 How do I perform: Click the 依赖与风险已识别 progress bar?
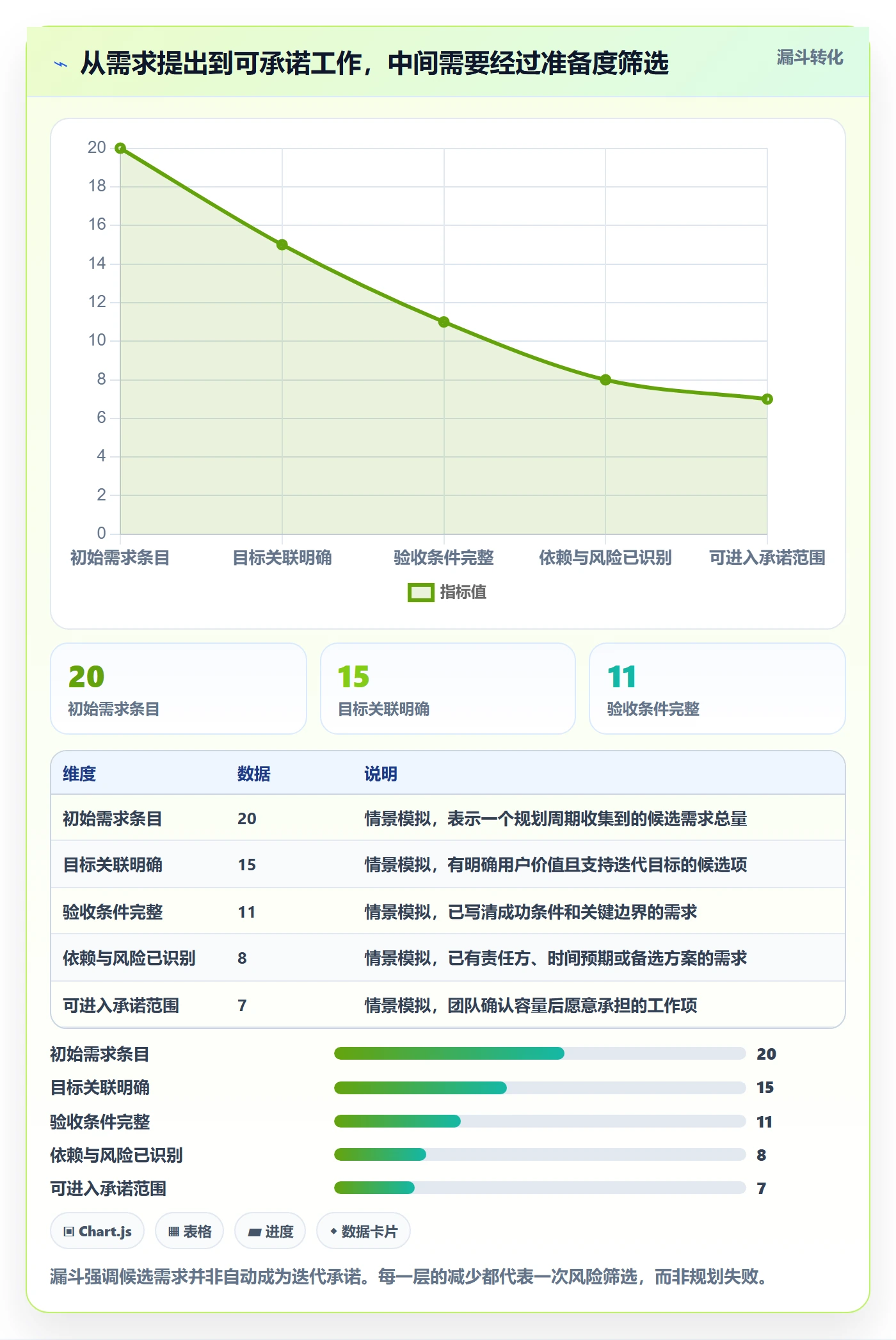click(540, 1154)
